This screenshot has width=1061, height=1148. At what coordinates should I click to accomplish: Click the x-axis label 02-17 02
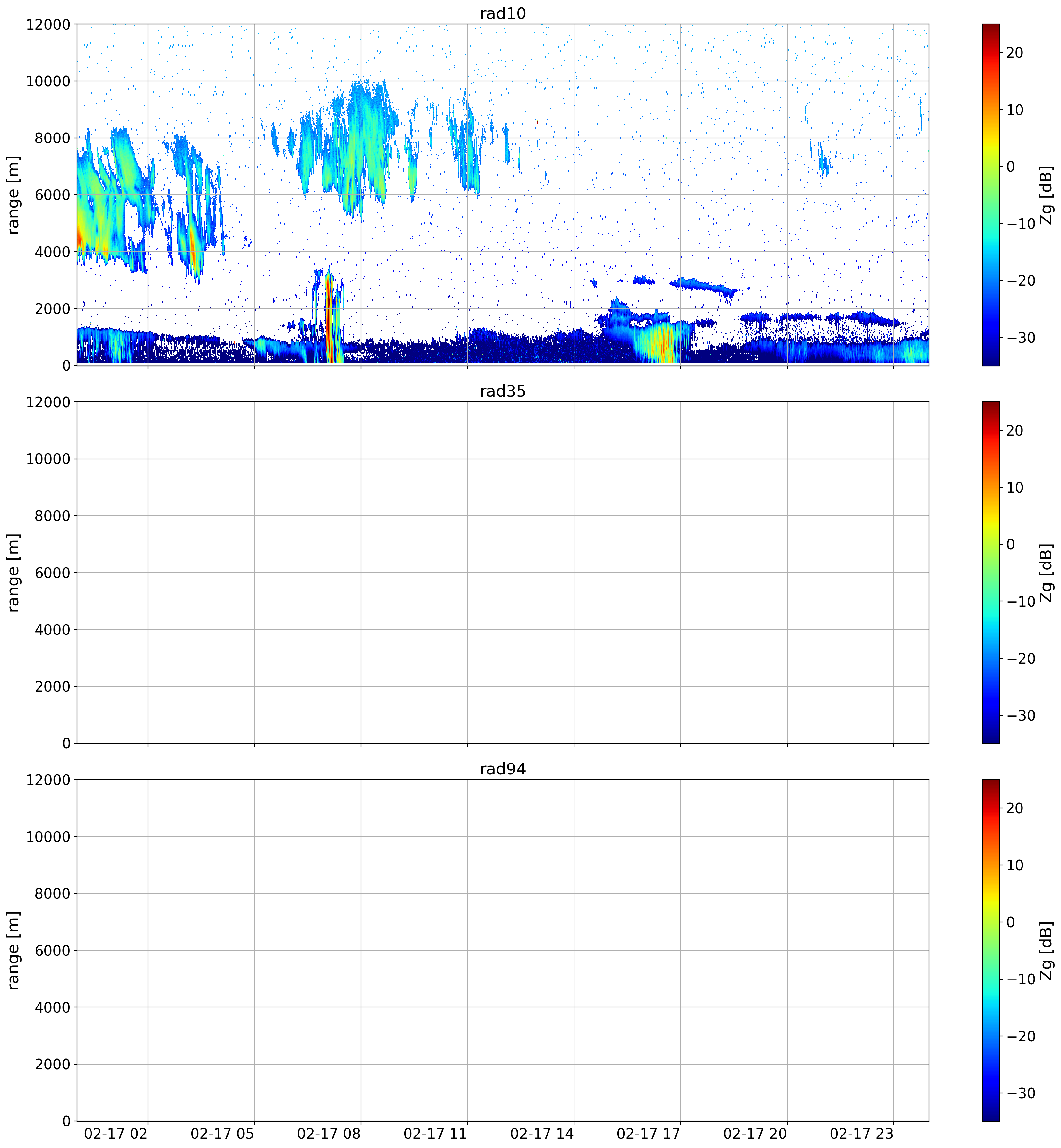(116, 1134)
